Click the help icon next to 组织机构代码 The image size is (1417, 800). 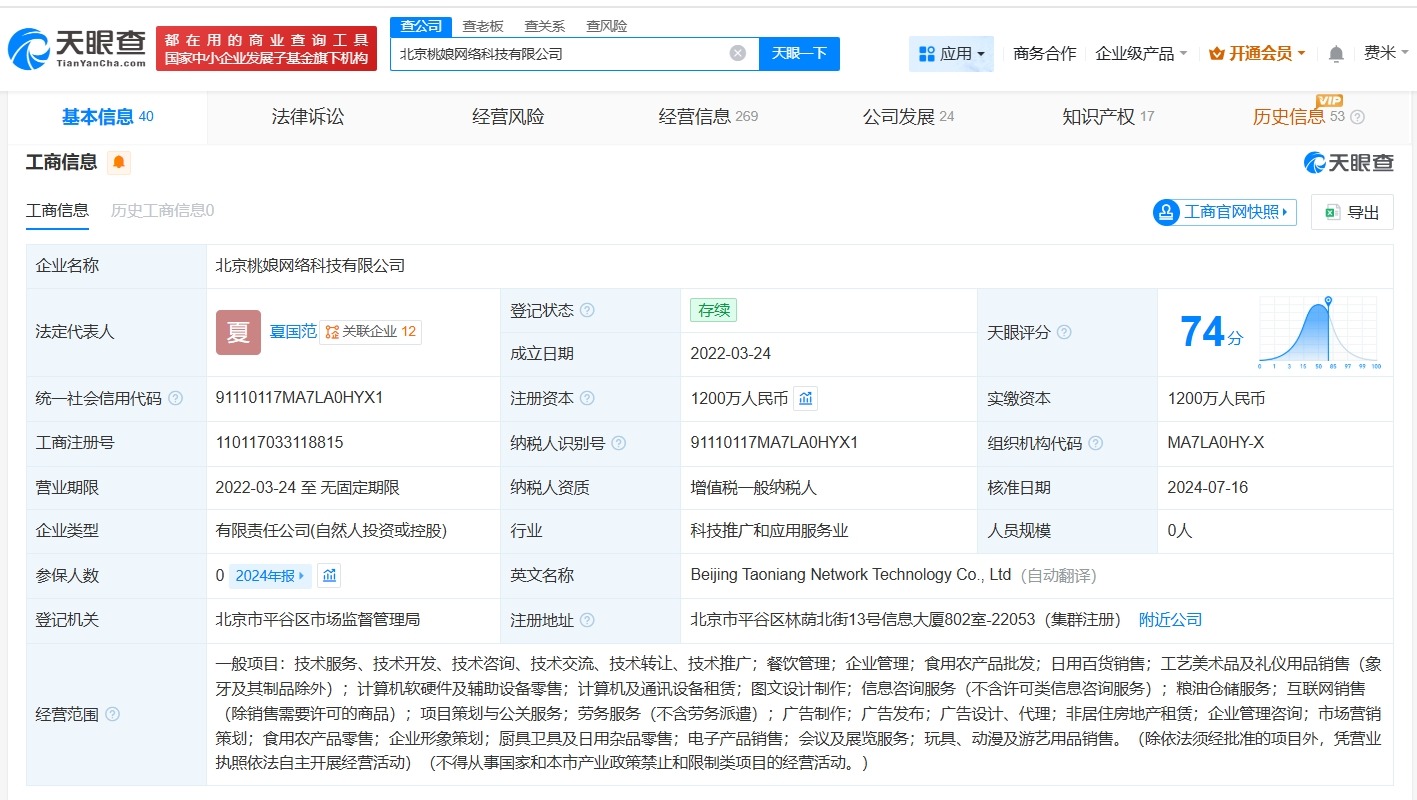1096,443
